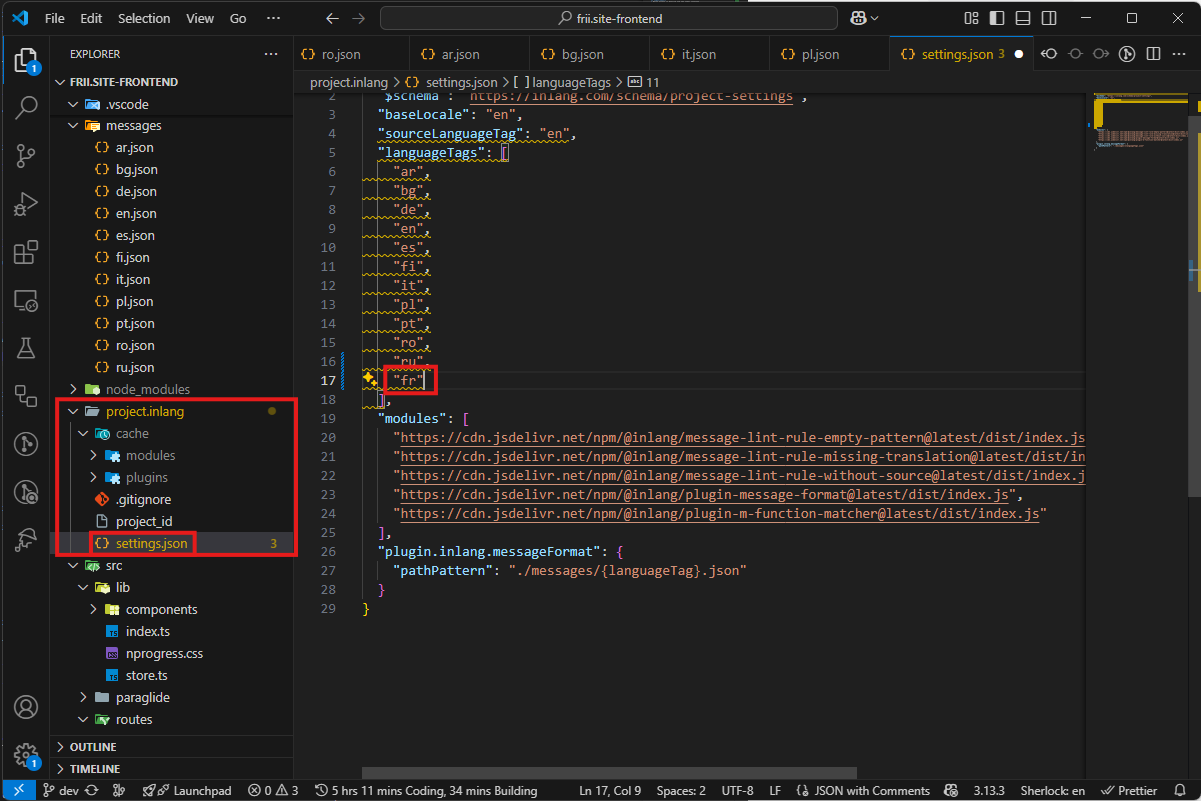
Task: Open the Manage gear icon
Action: coord(25,754)
